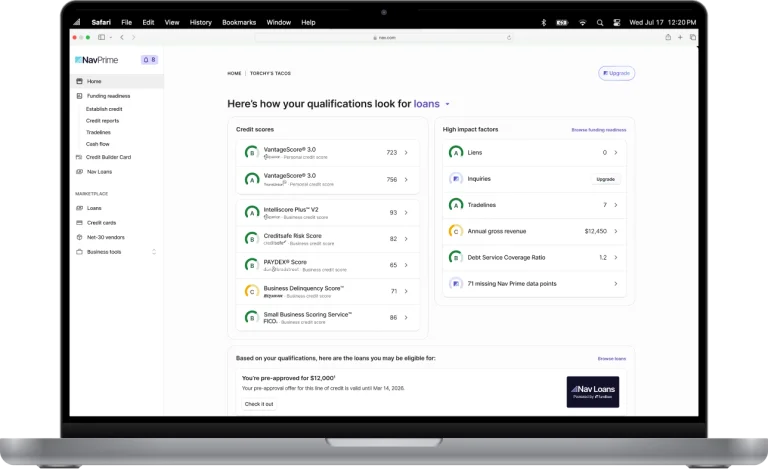This screenshot has height=469, width=768.
Task: Click the Inquiries locked icon
Action: click(456, 179)
